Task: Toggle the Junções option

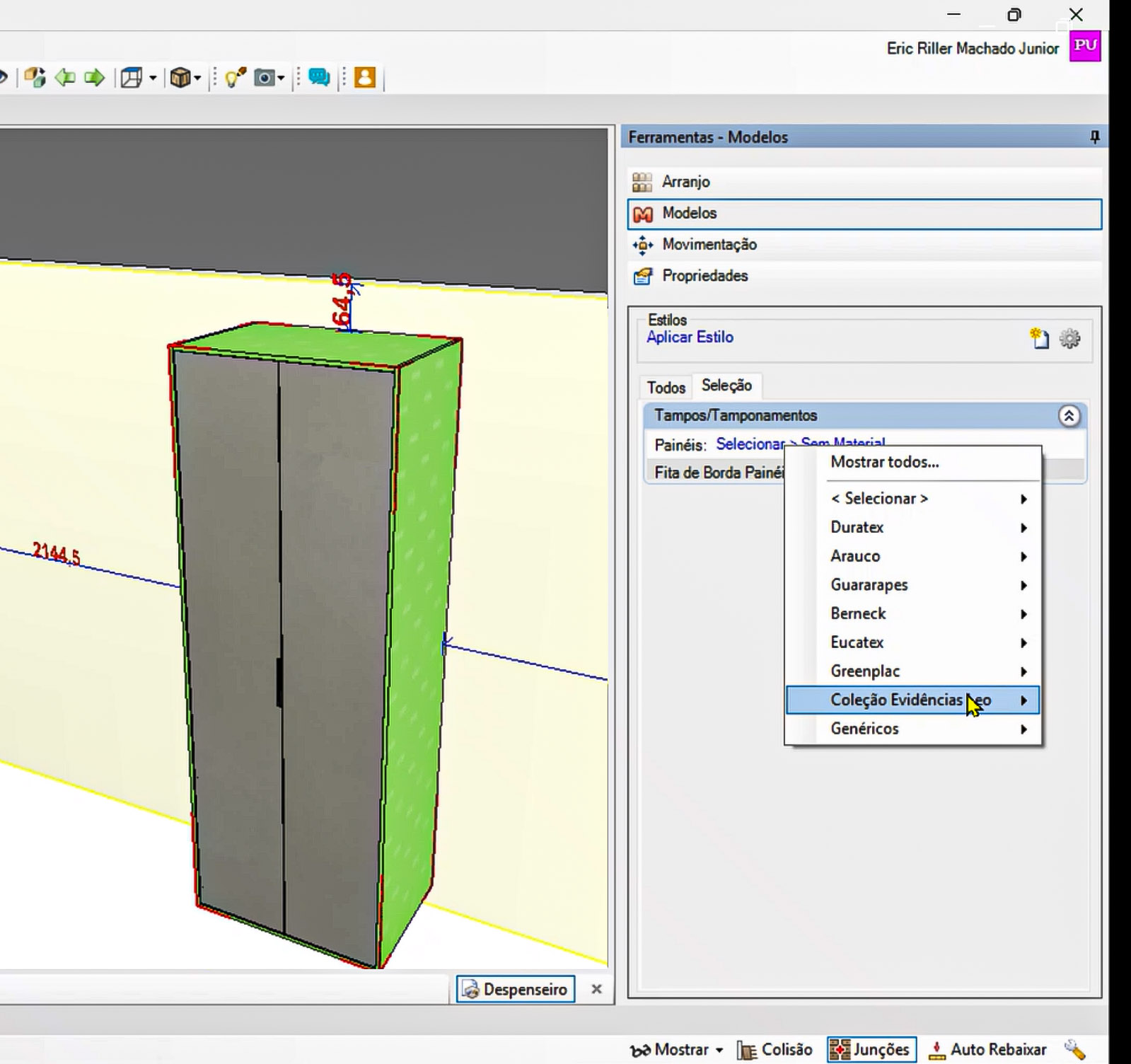Action: (871, 1049)
